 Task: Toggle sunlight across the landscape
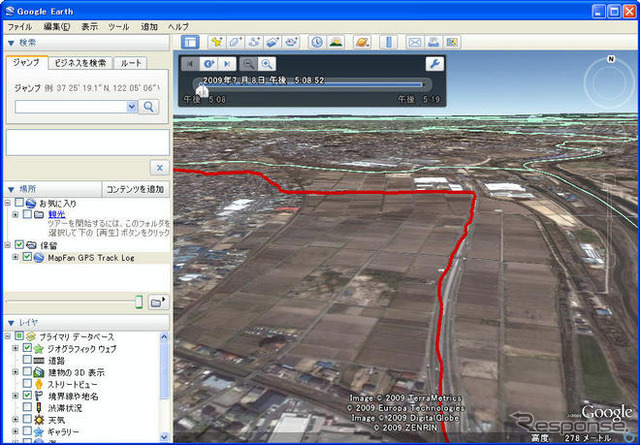(x=336, y=42)
